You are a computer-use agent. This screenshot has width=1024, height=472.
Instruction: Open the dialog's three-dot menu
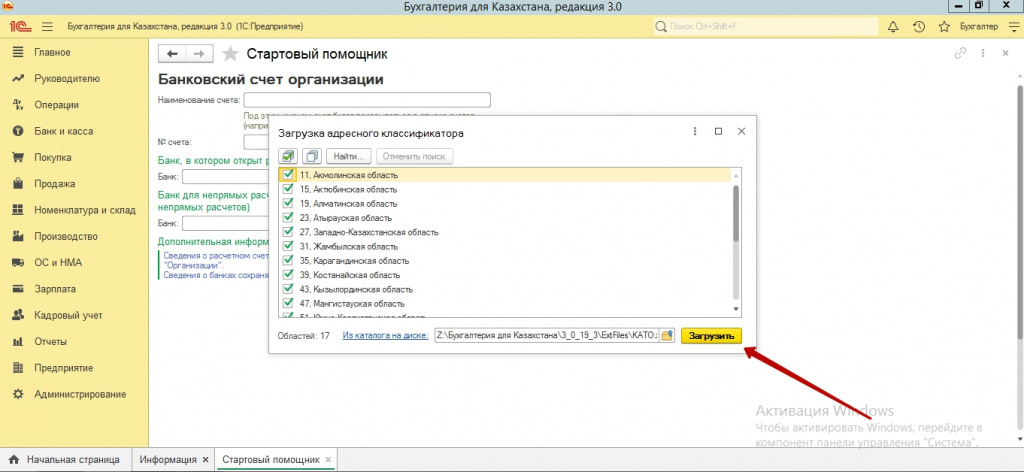click(x=695, y=131)
